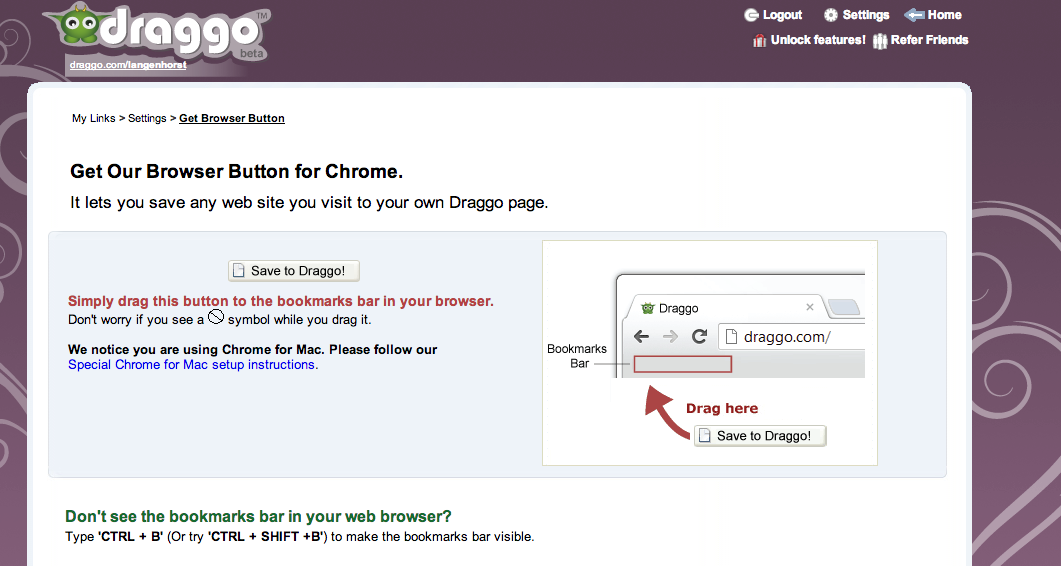Click the Save to Draggo! bookmarklet button
1061x566 pixels.
[x=294, y=271]
